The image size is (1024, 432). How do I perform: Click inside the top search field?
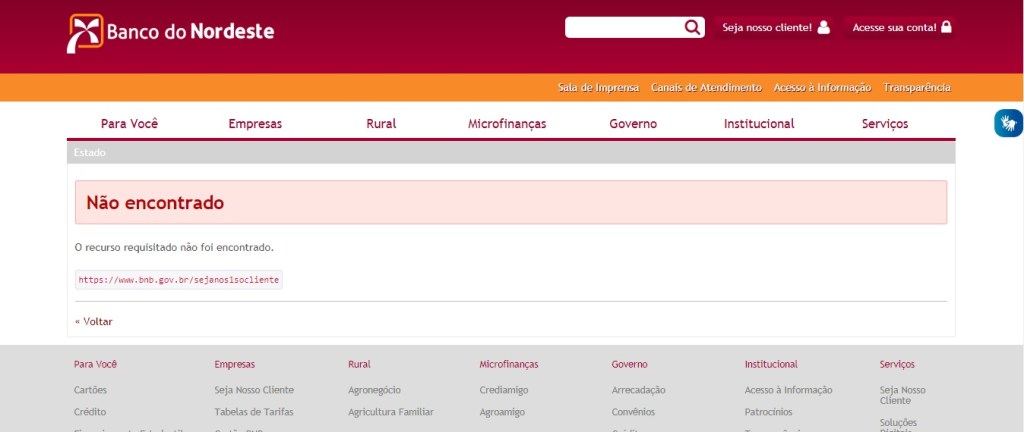tap(623, 27)
